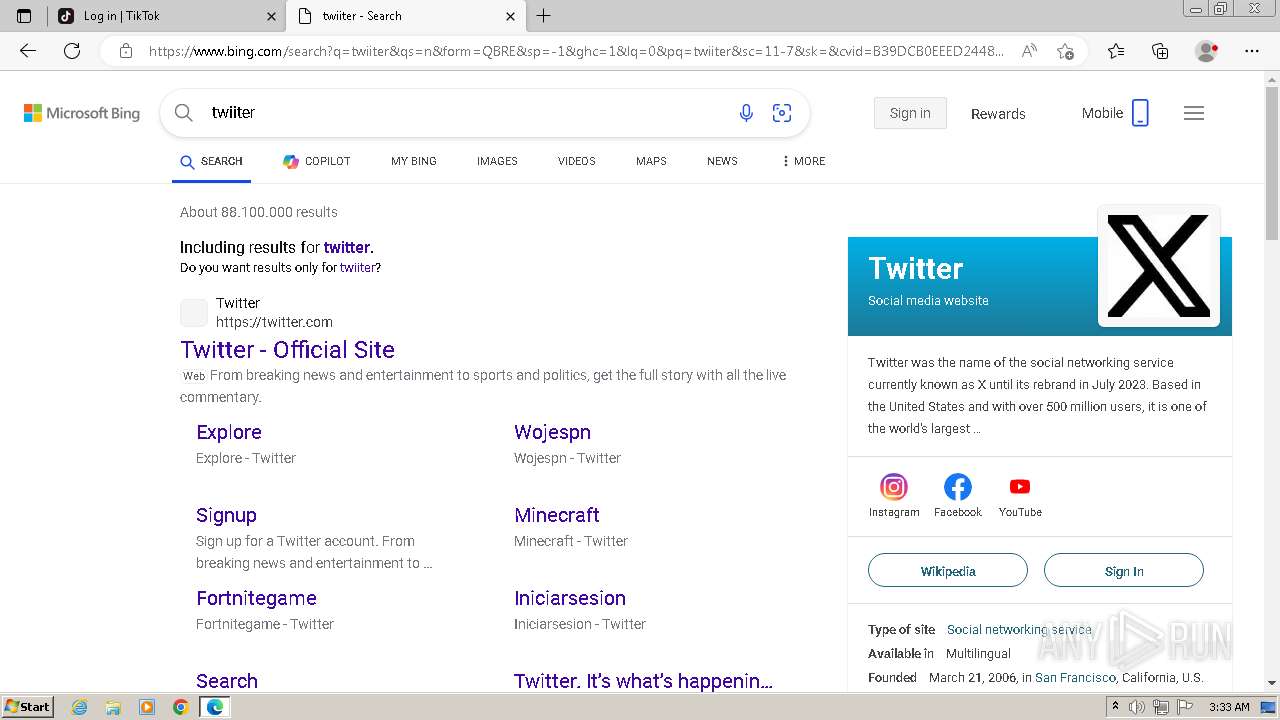
Task: Click the Bing search text field
Action: (x=465, y=113)
